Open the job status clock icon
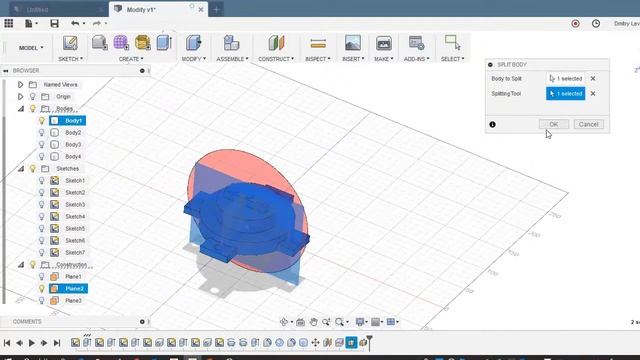 (596, 24)
